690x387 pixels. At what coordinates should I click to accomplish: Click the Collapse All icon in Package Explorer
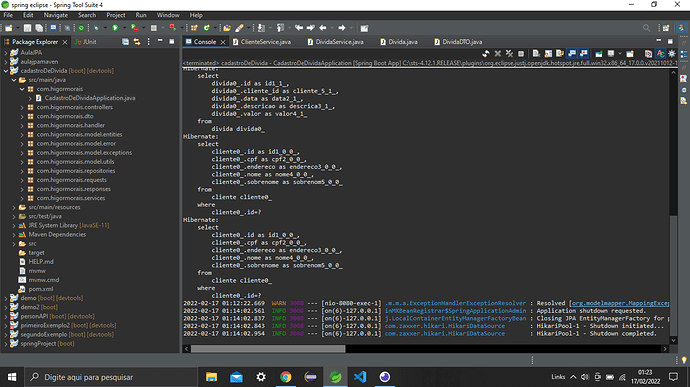[125, 42]
